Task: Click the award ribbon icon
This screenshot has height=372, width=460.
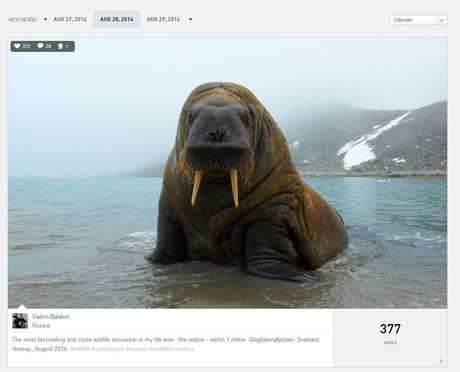Action: pos(60,46)
